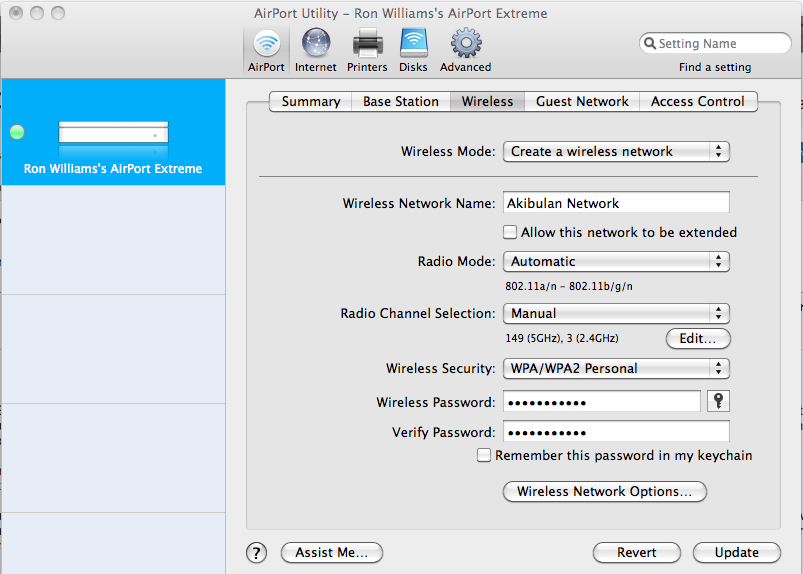Screen dimensions: 803x574
Task: Select Ron Williams's AirPort Extreme in sidebar
Action: point(113,132)
